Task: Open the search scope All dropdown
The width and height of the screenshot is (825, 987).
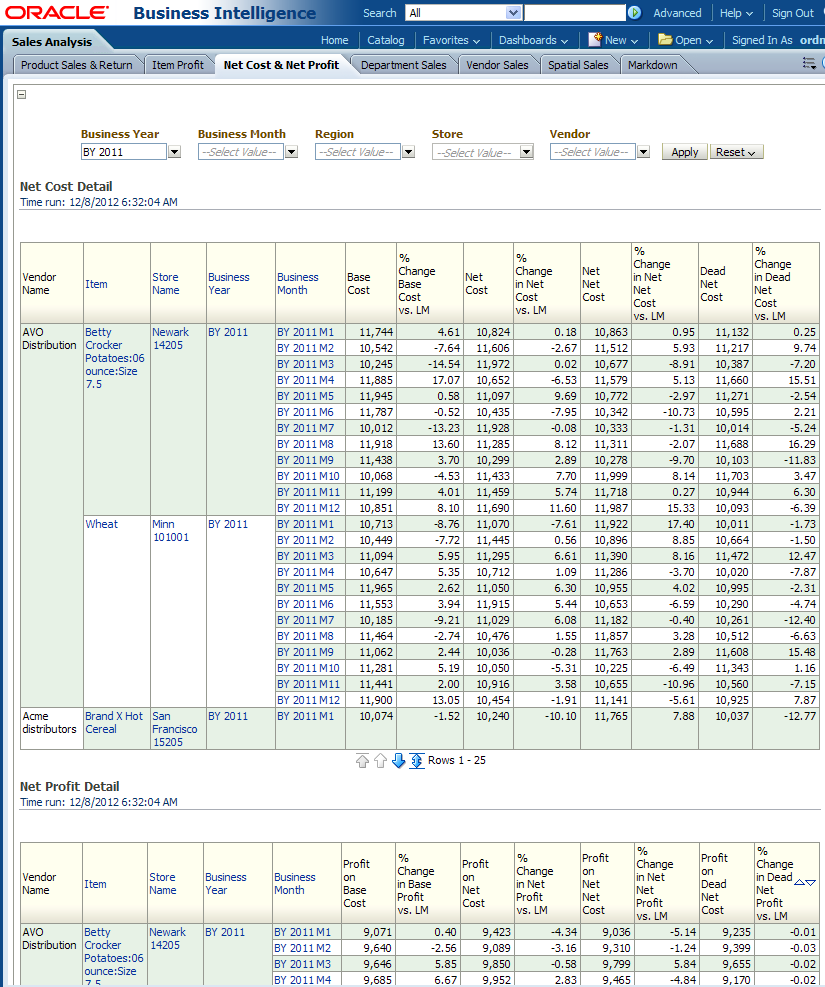Action: pos(514,13)
